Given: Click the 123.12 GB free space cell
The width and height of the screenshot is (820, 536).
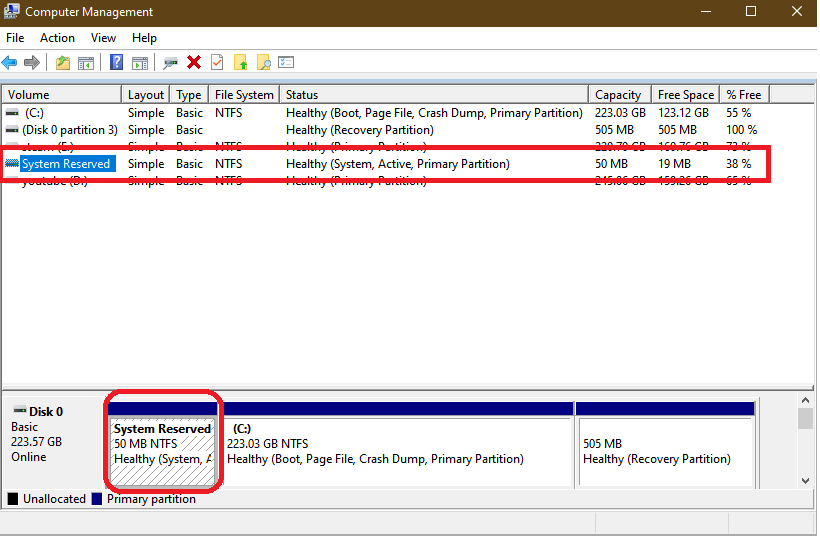Looking at the screenshot, I should [x=683, y=113].
